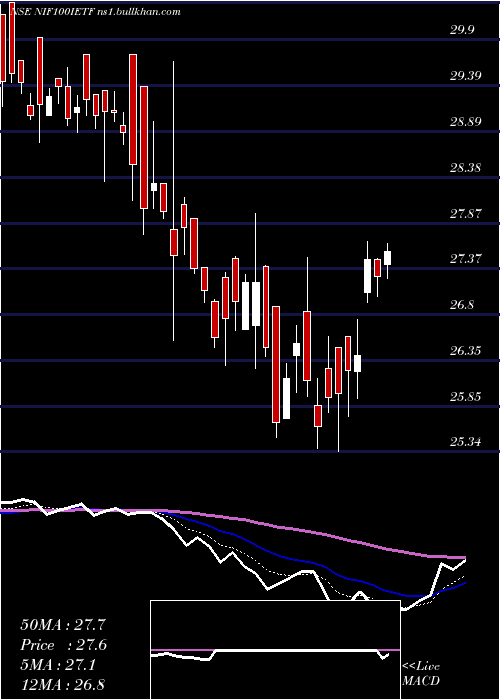Click the 25.34 price axis label
Image resolution: width=500 pixels, height=700 pixels.
(466, 442)
